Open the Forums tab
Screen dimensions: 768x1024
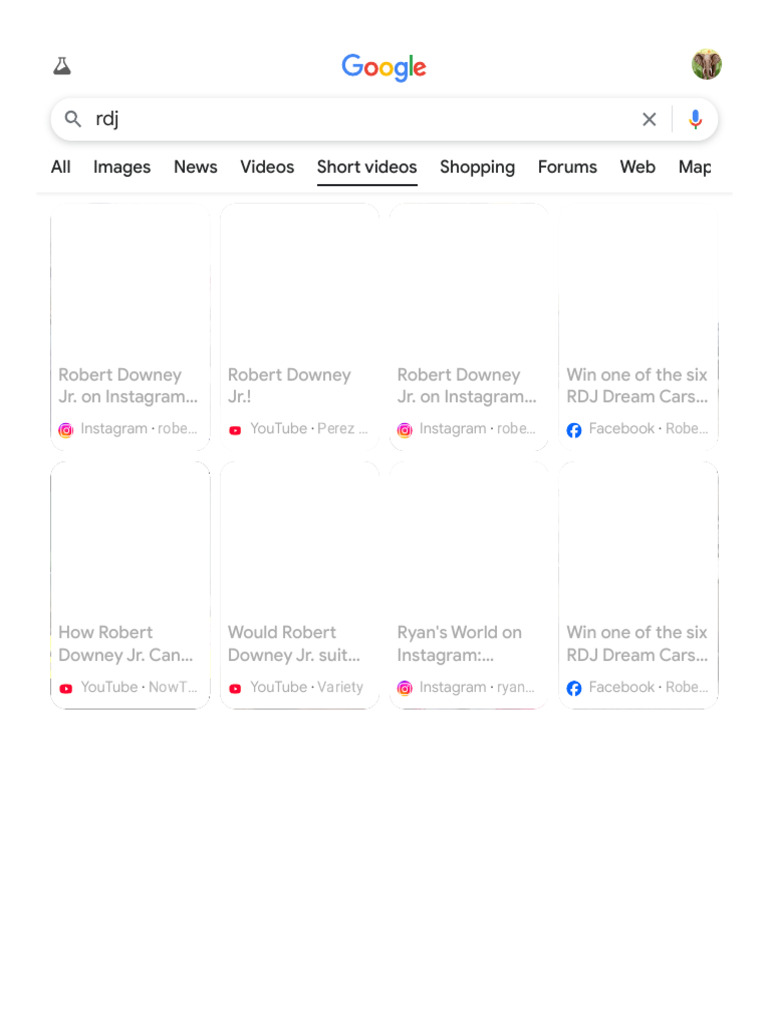pyautogui.click(x=567, y=167)
